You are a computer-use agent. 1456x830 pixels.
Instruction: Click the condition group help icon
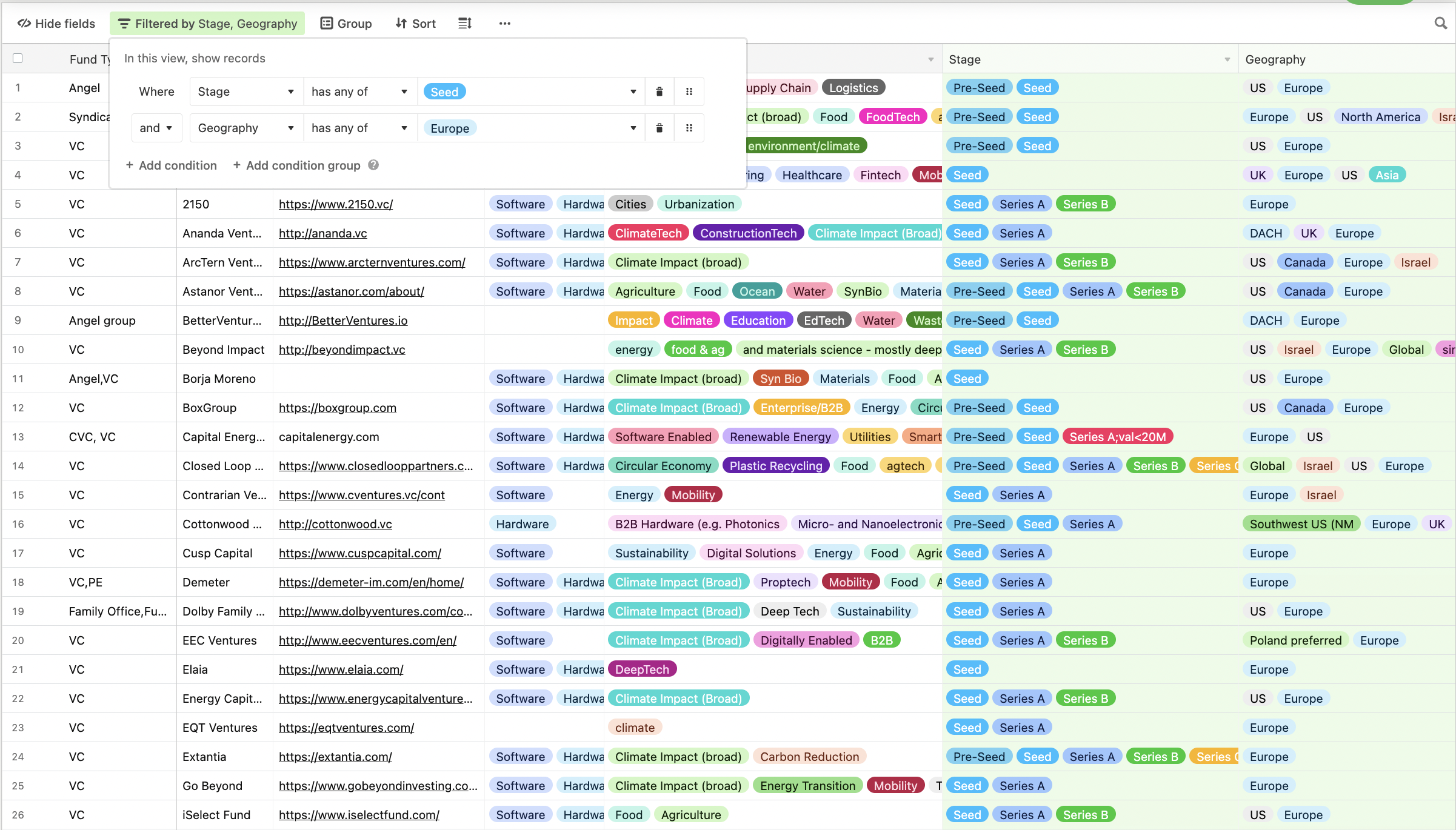click(x=373, y=165)
